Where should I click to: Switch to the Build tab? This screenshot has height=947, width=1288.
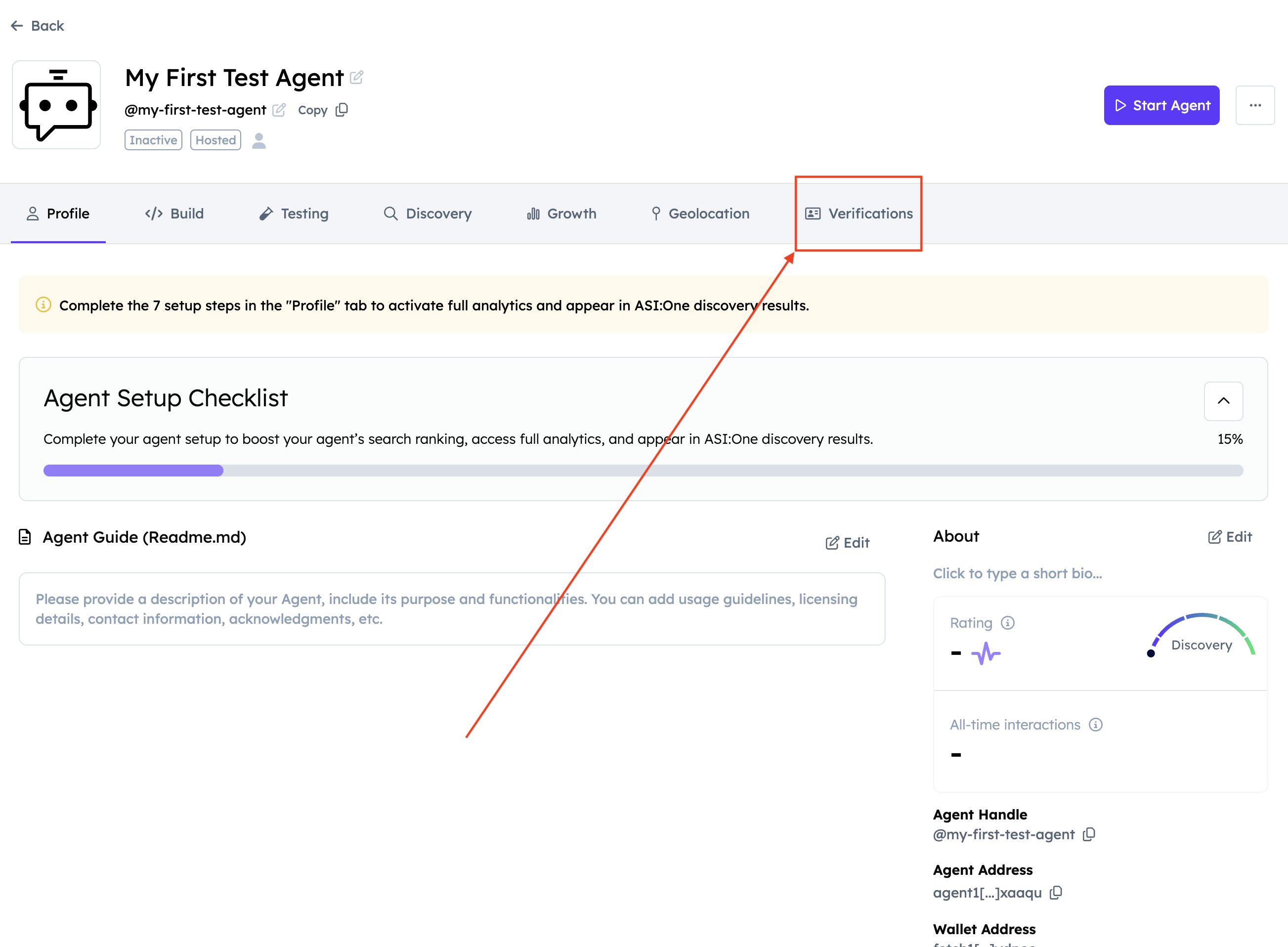click(x=175, y=214)
